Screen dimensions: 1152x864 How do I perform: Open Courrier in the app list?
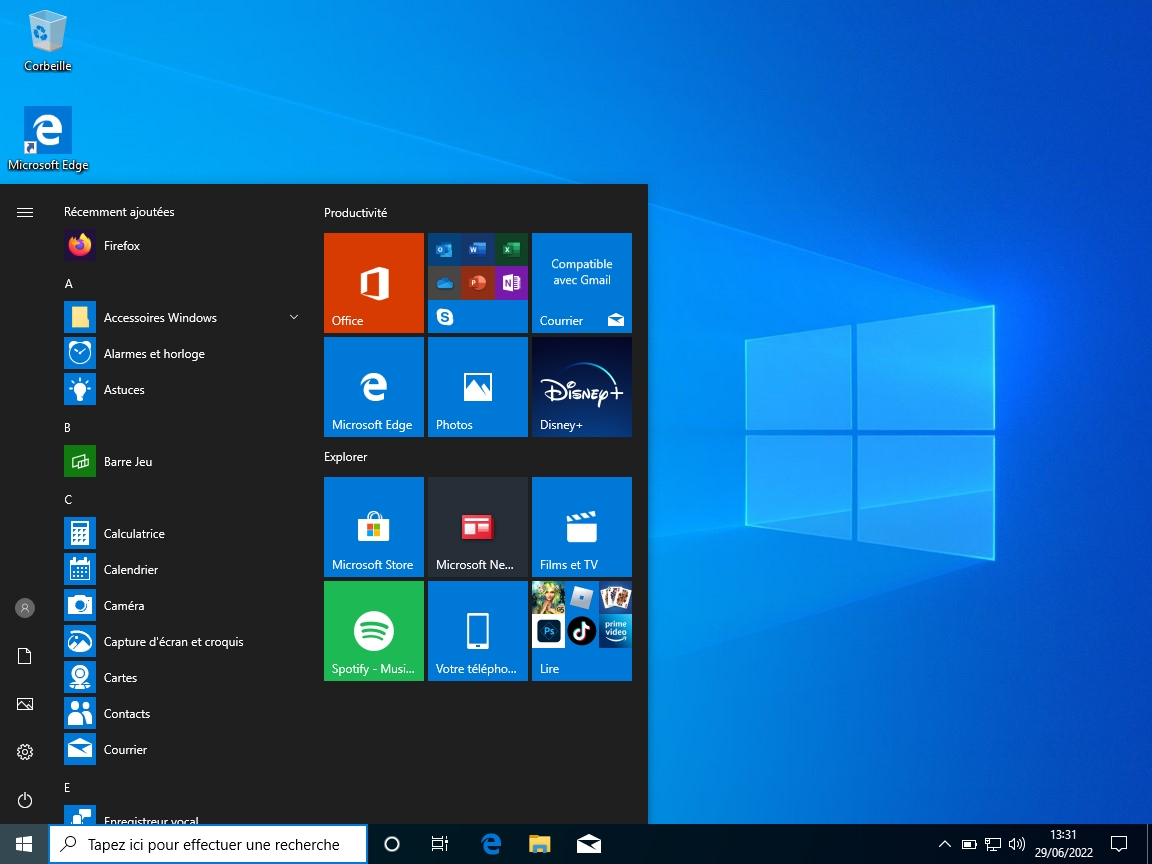[x=182, y=749]
